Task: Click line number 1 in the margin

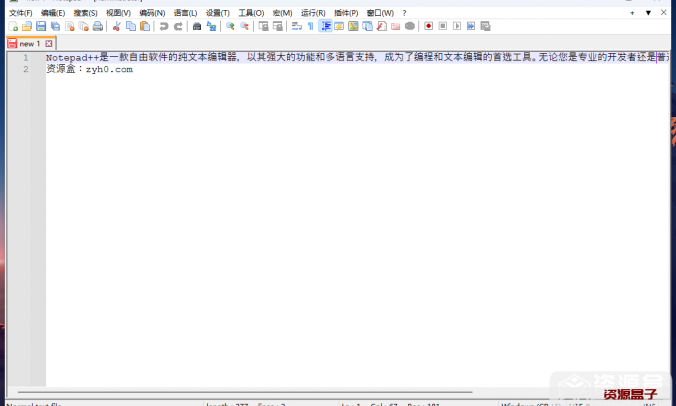Action: (x=26, y=57)
